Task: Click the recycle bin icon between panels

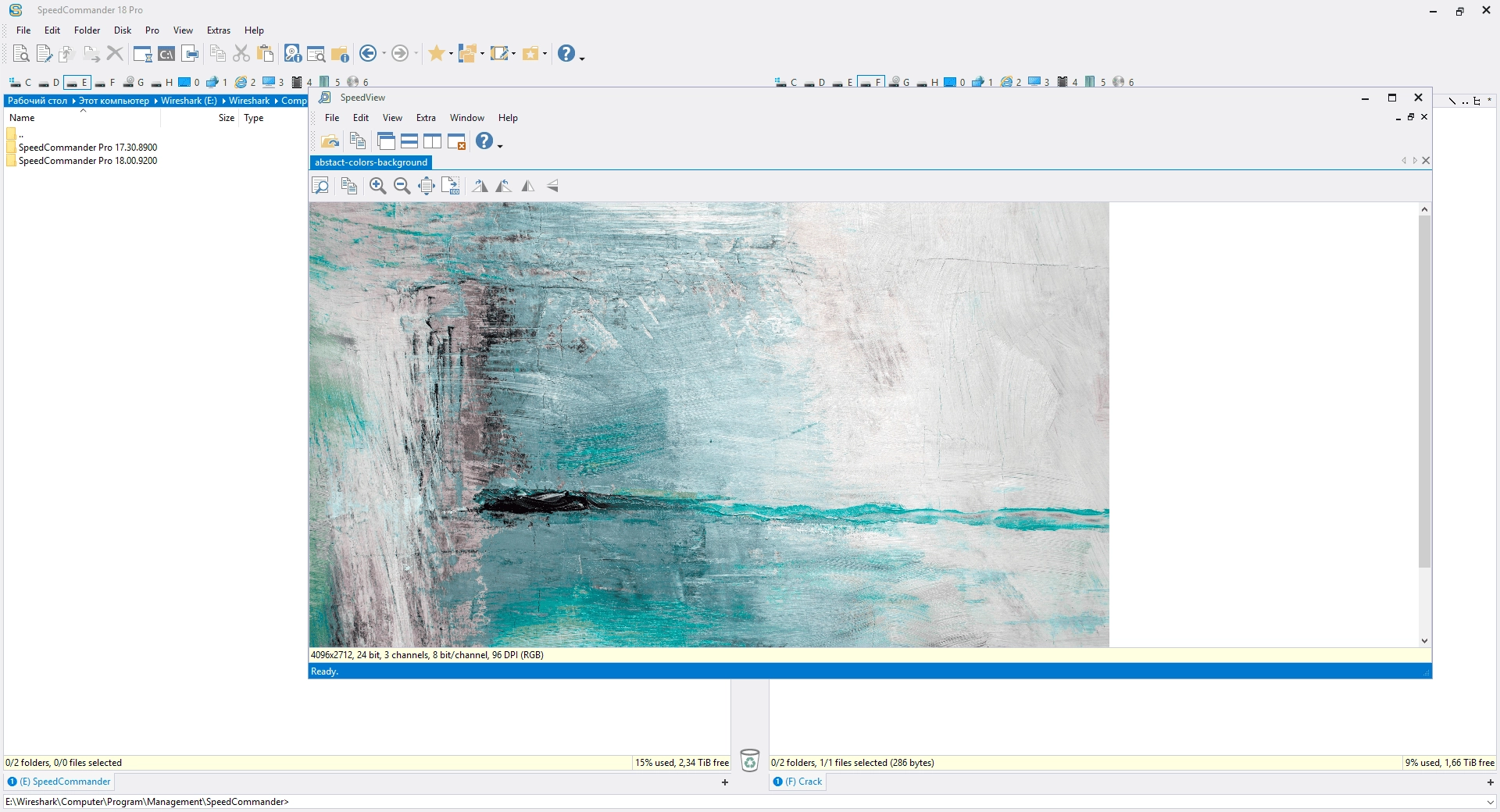Action: [x=749, y=760]
